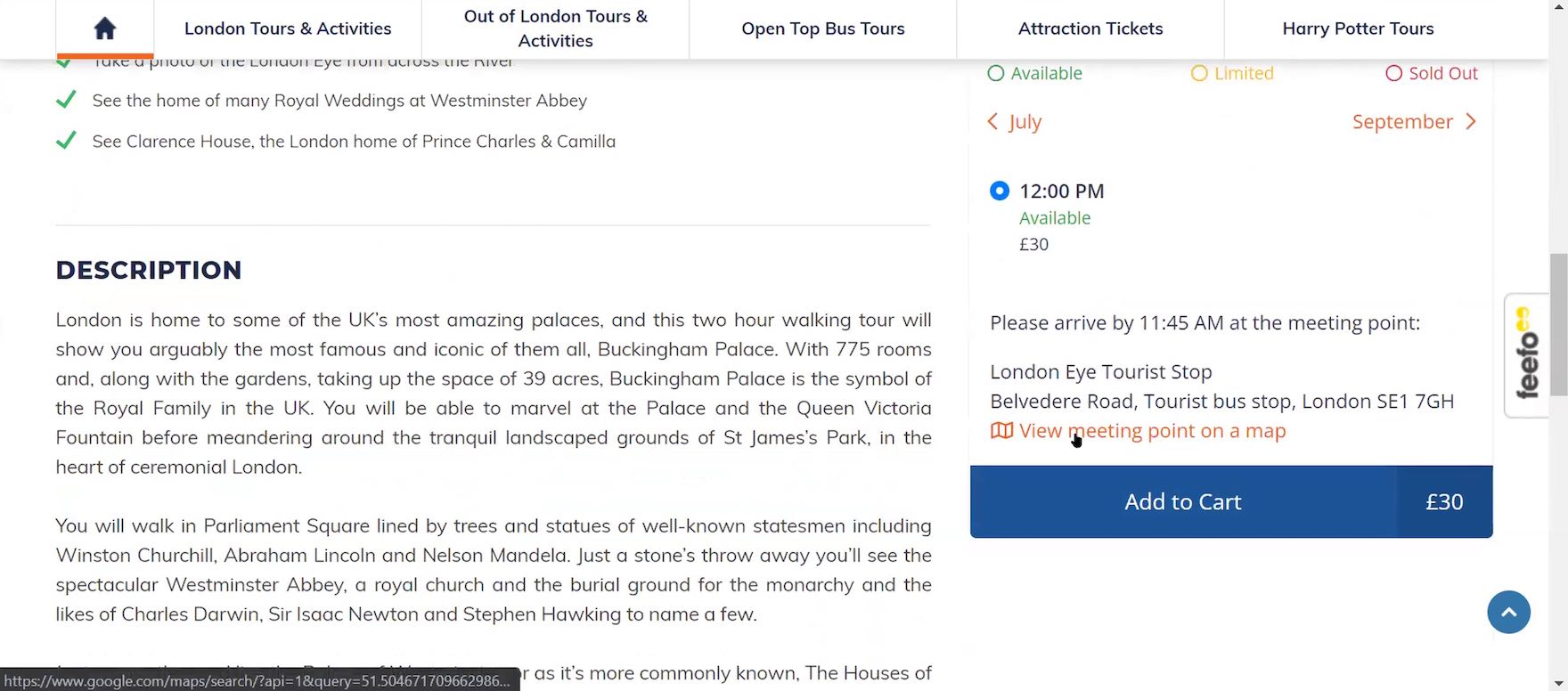Click the left chevron before July

pos(993,122)
